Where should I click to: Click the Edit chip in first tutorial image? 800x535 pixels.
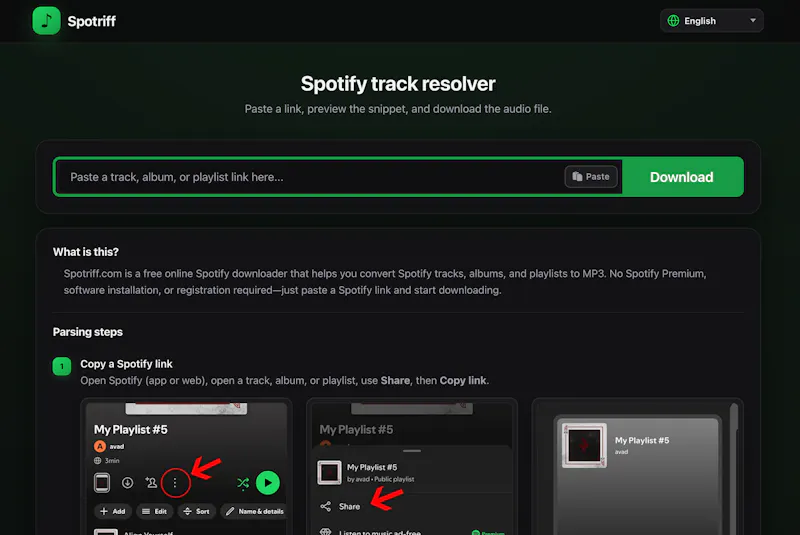coord(155,511)
